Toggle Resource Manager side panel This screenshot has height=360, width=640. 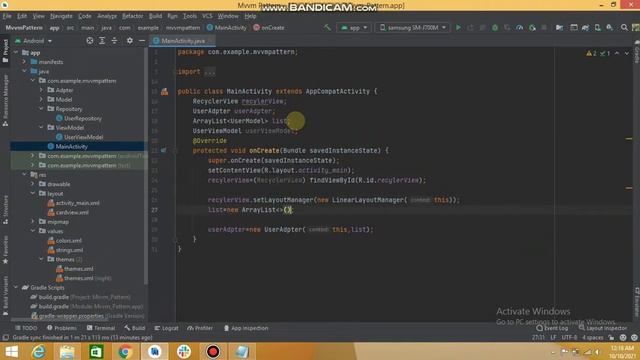tap(5, 100)
